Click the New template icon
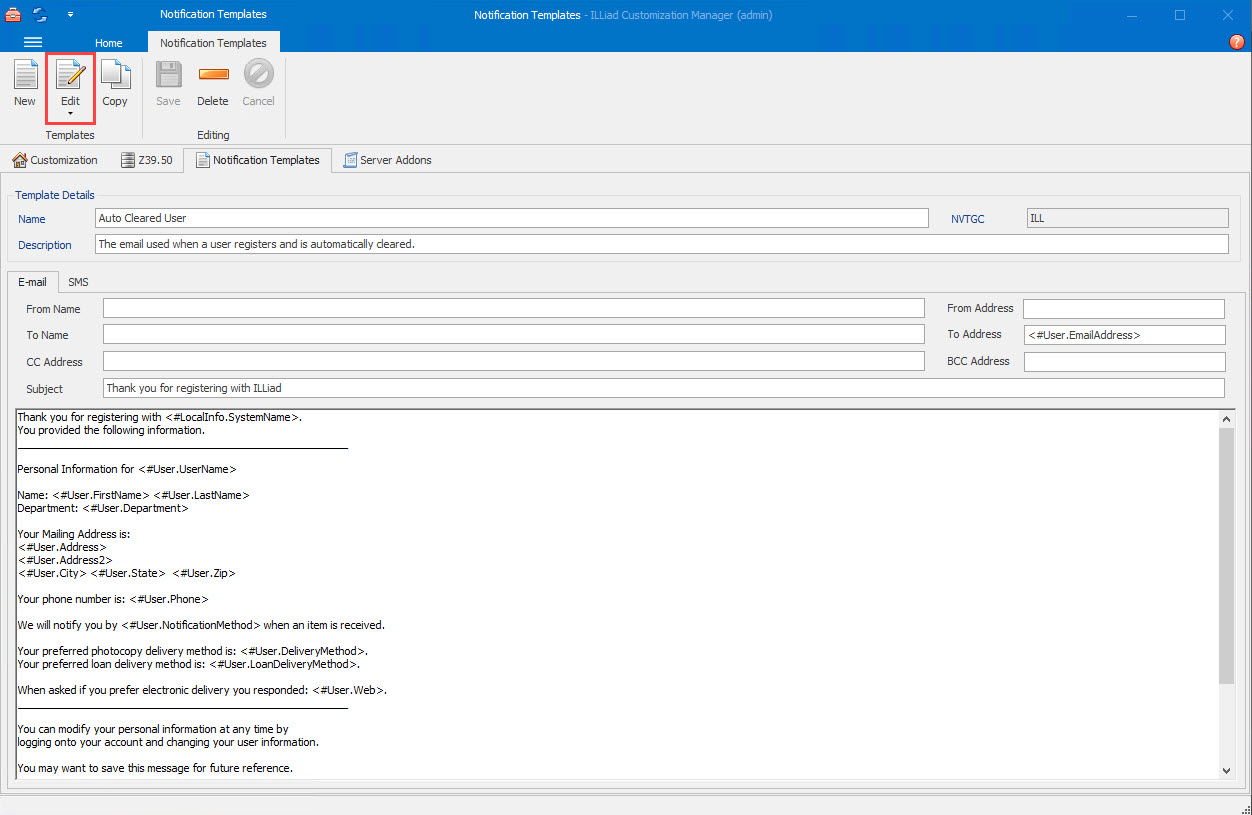 tap(25, 76)
